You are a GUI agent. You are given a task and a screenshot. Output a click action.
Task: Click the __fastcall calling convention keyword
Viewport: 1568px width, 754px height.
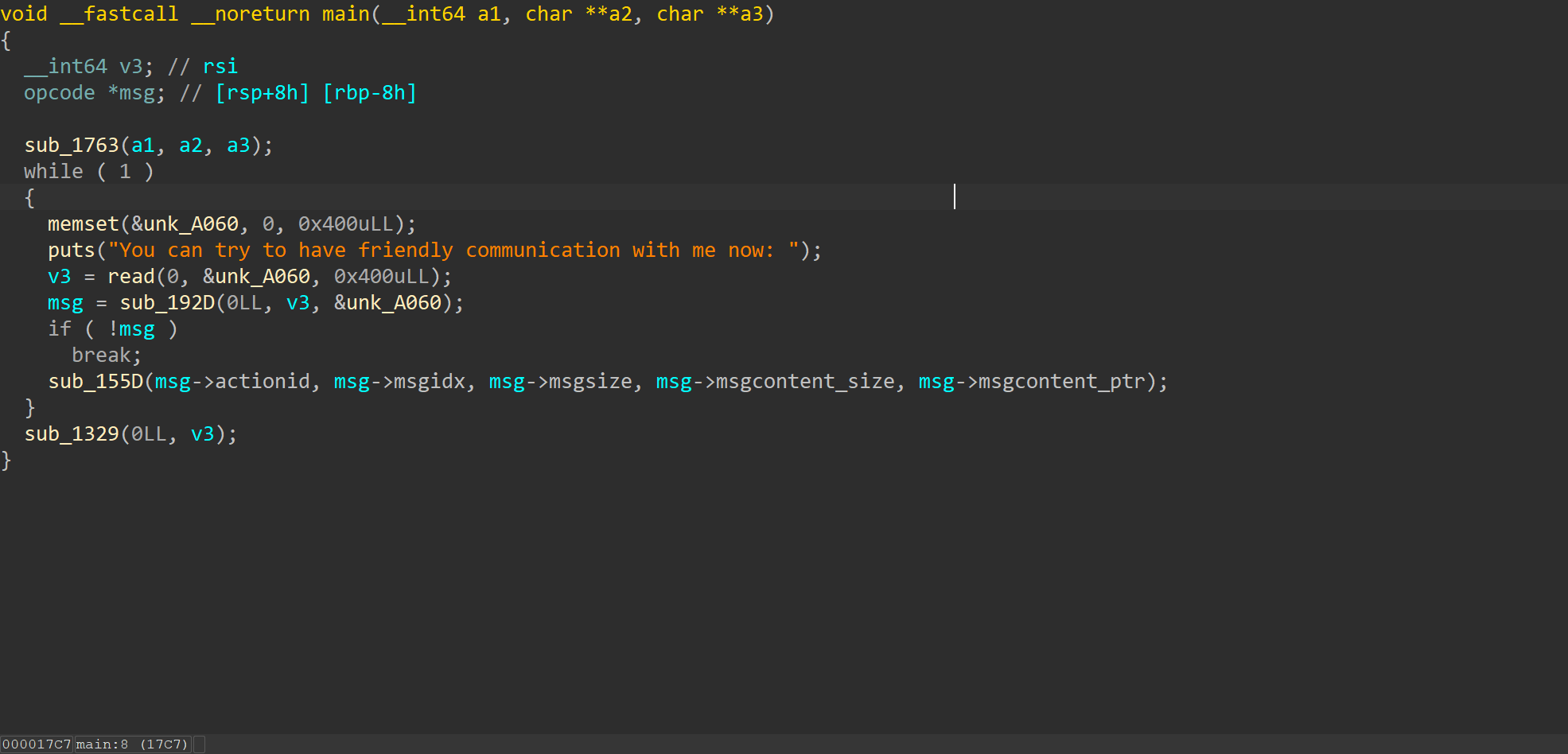119,14
